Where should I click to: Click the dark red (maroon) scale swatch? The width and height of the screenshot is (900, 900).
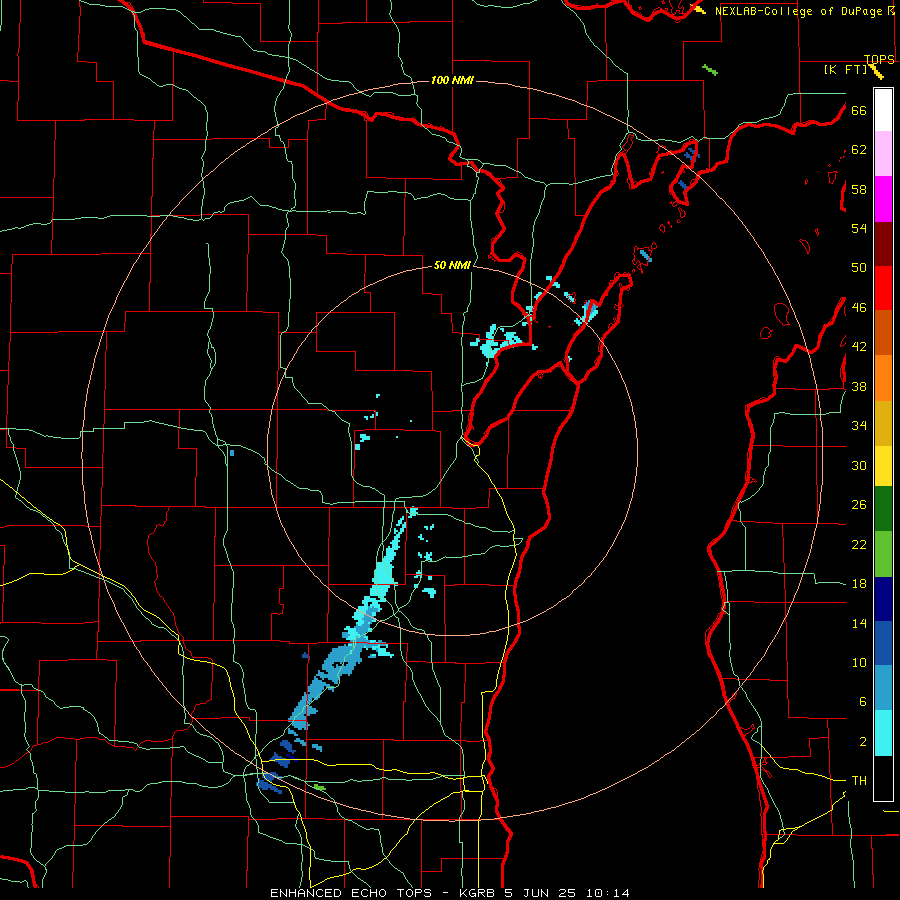pyautogui.click(x=883, y=244)
